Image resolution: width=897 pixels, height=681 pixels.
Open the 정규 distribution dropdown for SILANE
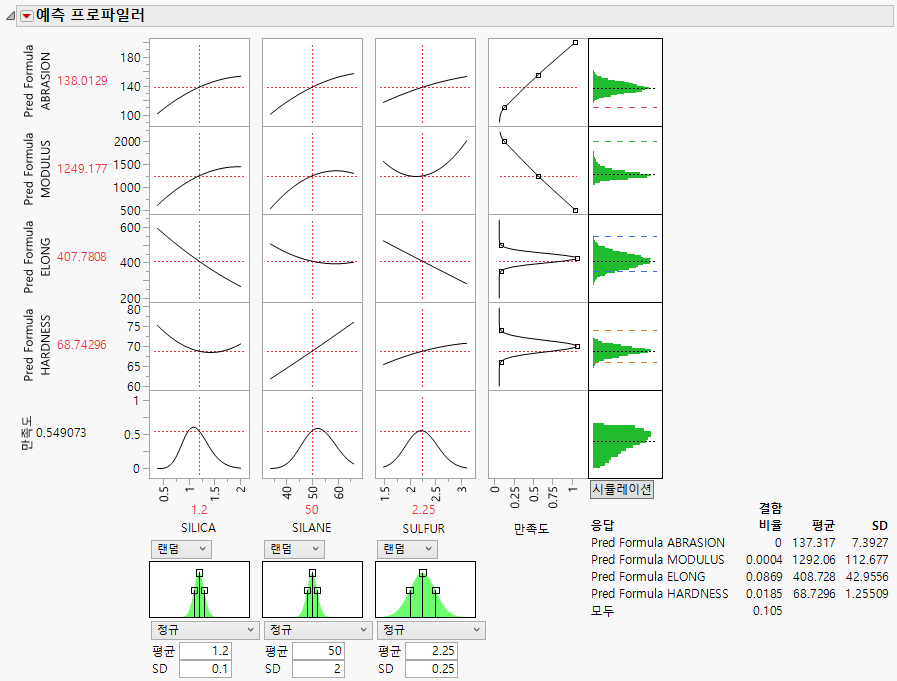317,630
